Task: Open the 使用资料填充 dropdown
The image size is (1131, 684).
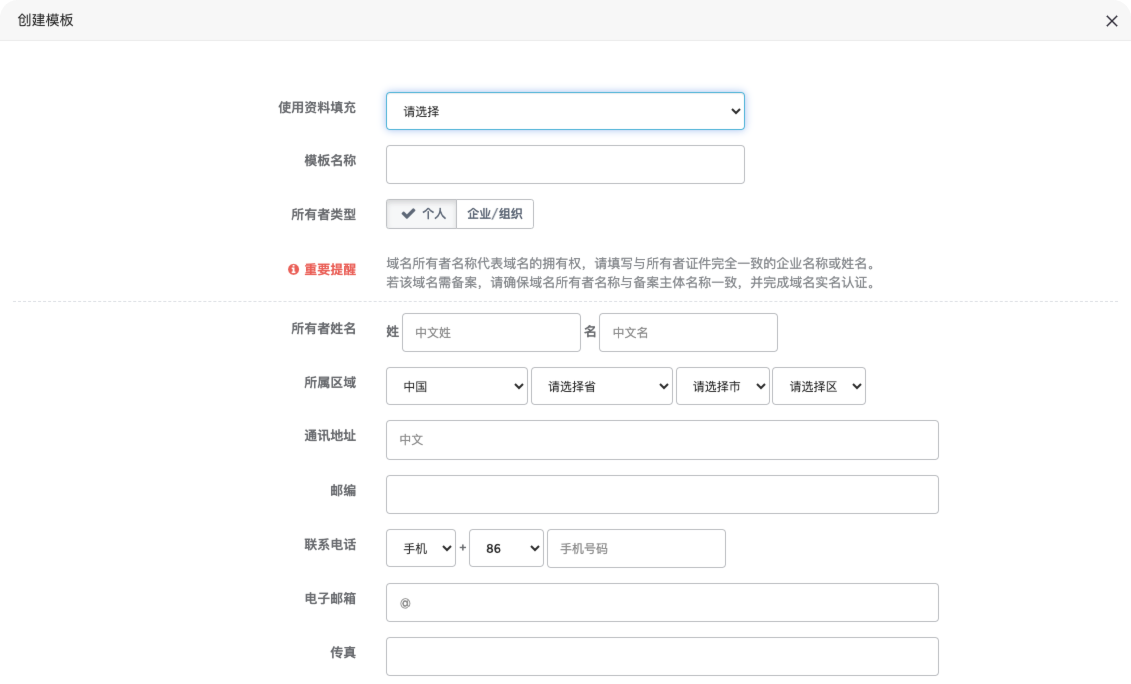Action: (565, 111)
